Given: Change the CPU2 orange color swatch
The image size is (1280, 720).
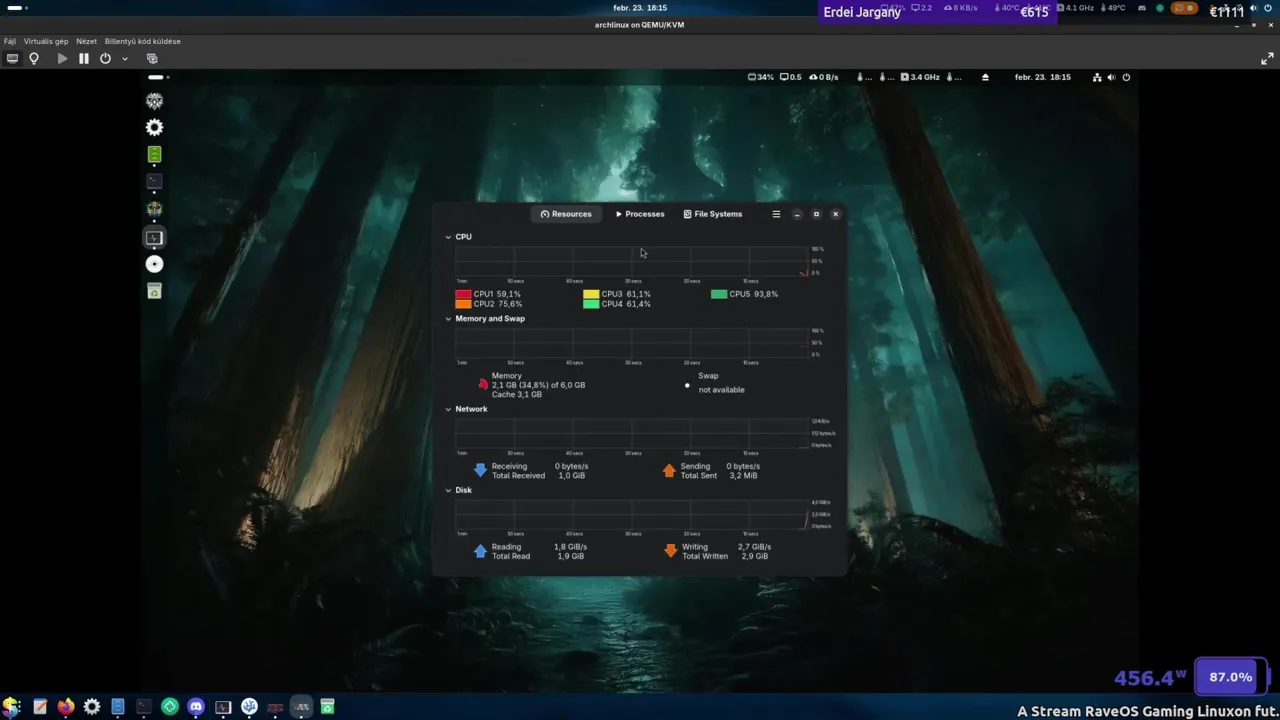Looking at the screenshot, I should pyautogui.click(x=463, y=304).
